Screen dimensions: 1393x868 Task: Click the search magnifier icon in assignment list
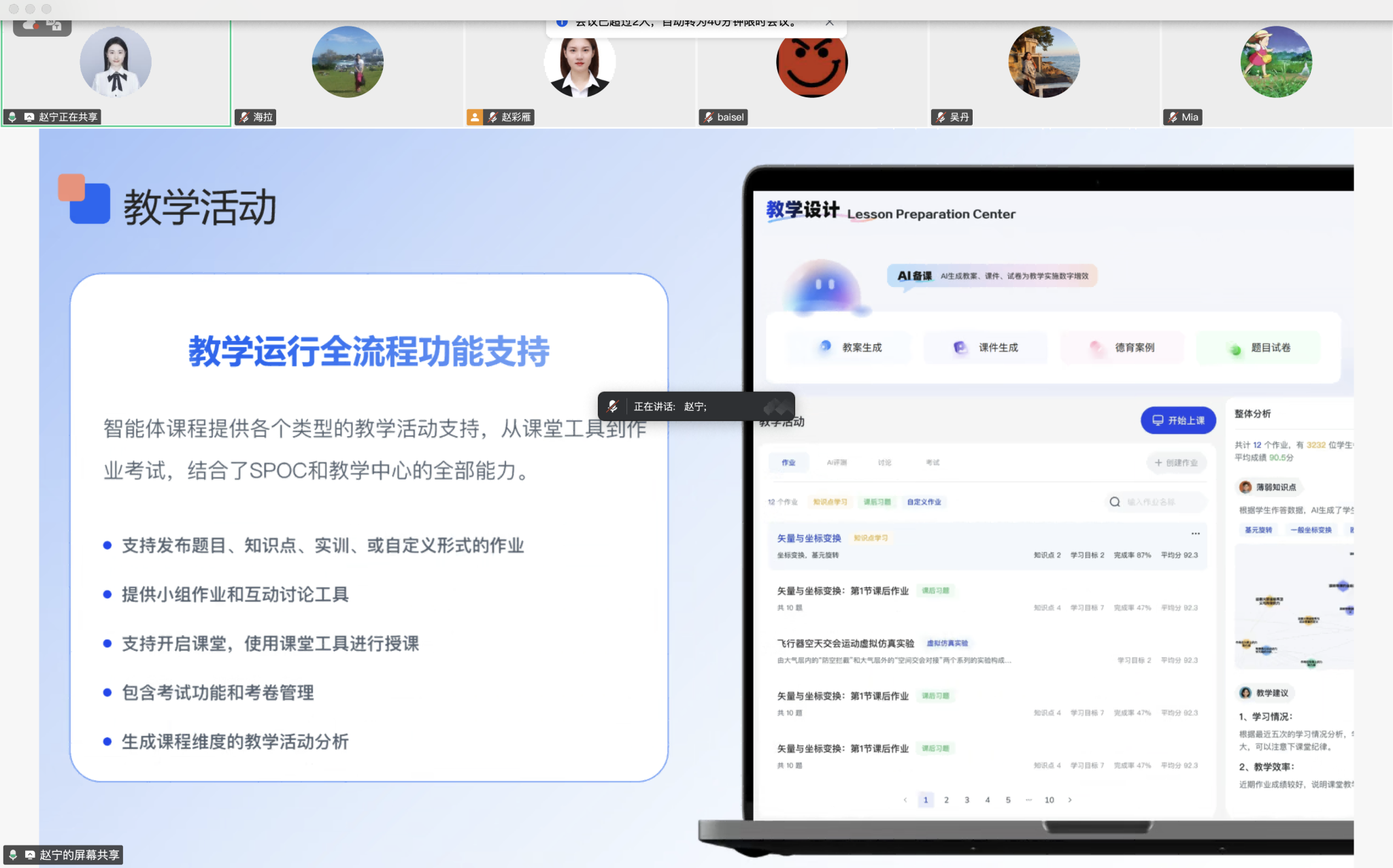(x=1114, y=502)
